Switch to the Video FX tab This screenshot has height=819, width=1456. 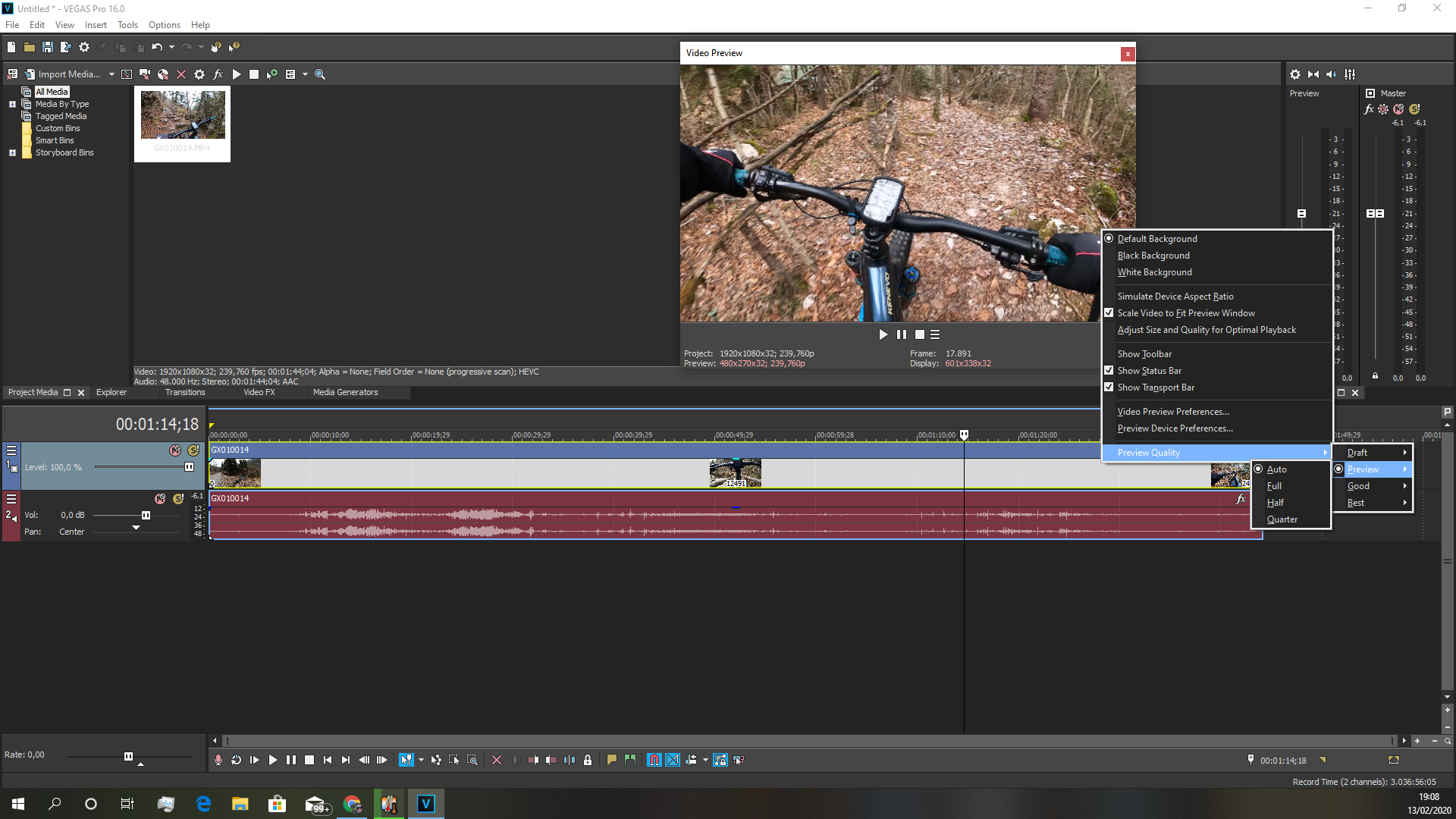259,392
